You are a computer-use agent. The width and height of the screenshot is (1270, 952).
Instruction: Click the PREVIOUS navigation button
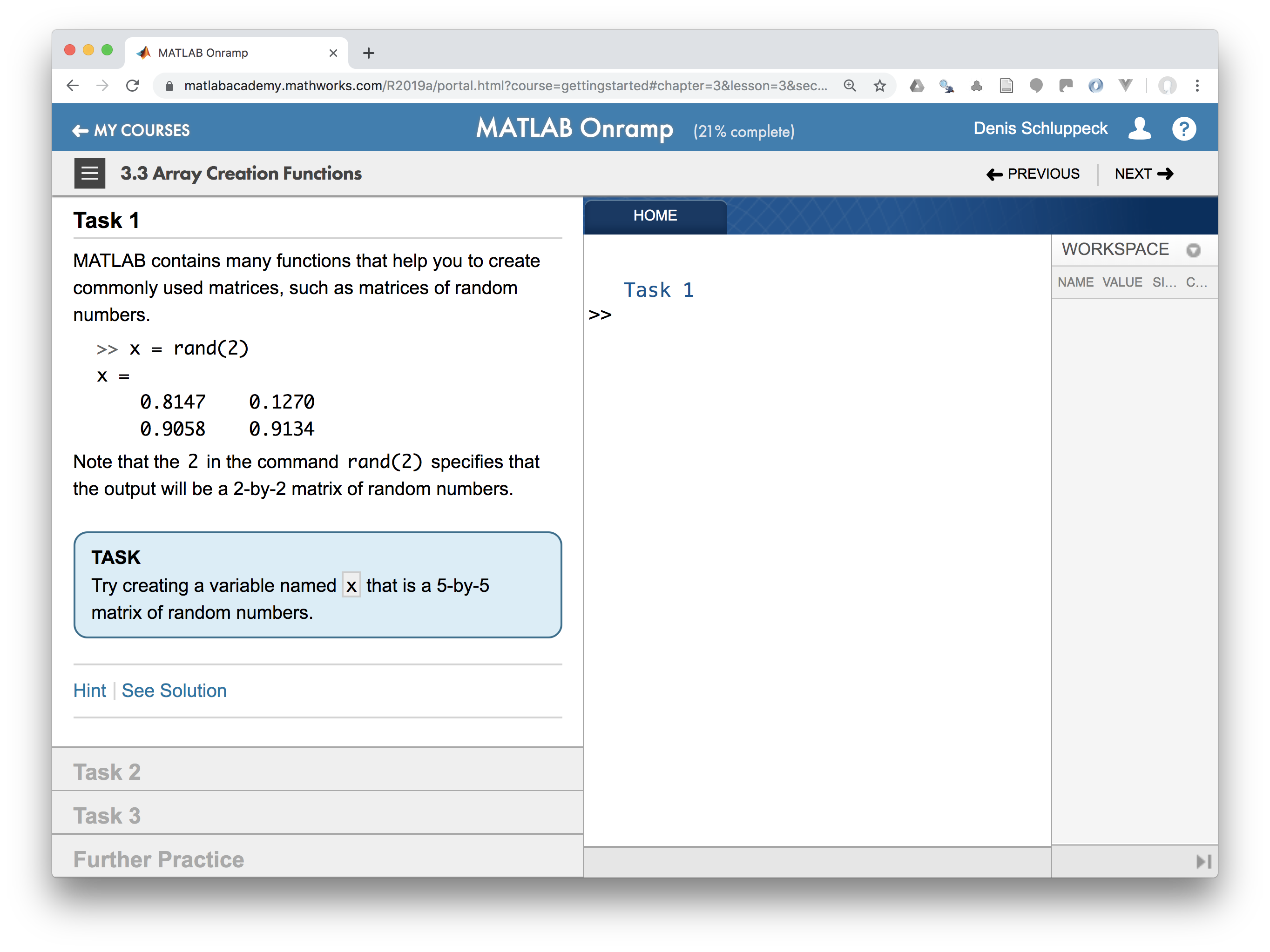[1034, 175]
